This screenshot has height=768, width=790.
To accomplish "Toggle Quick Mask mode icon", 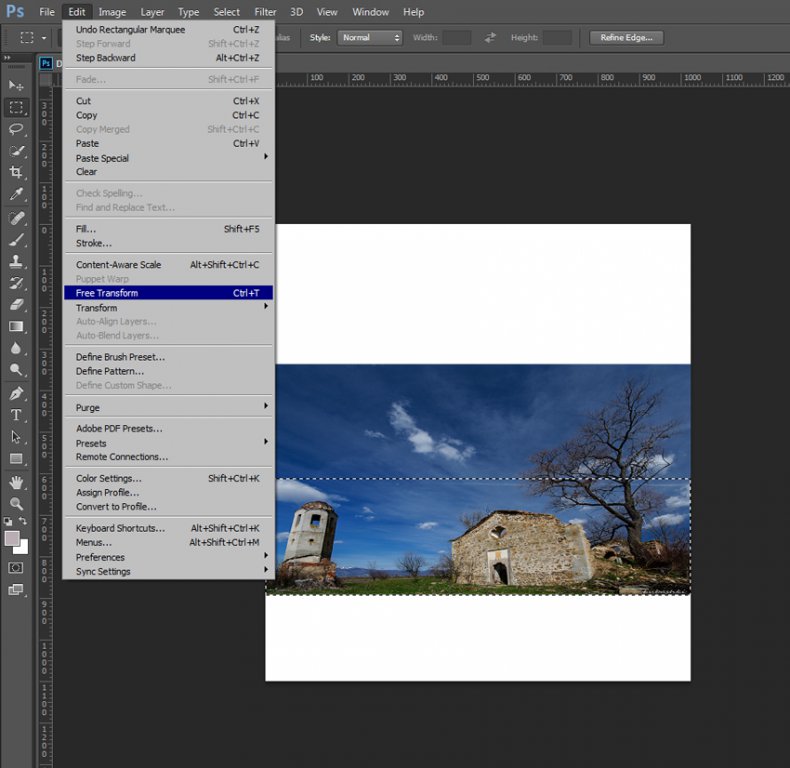I will pos(16,567).
